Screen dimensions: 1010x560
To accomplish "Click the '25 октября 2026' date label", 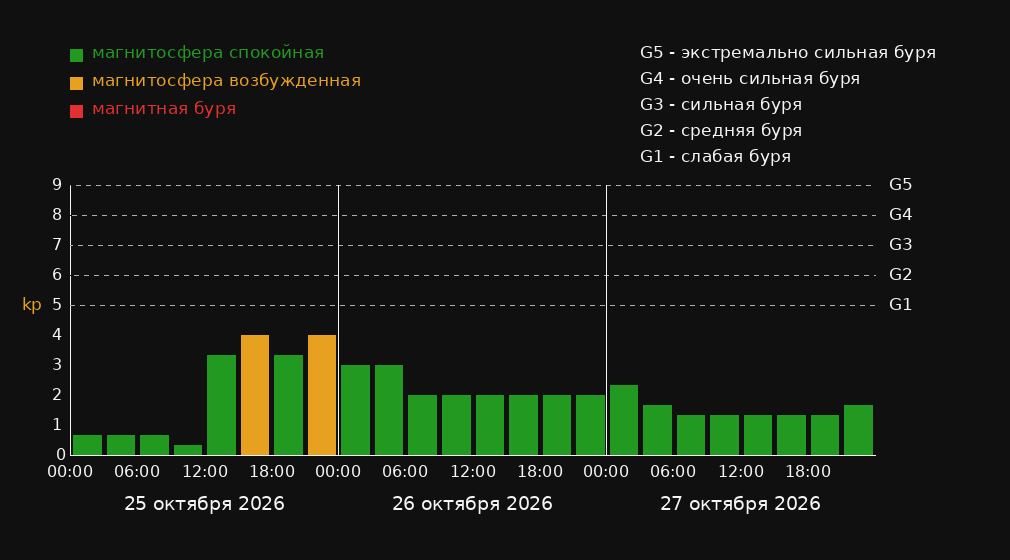I will (204, 504).
